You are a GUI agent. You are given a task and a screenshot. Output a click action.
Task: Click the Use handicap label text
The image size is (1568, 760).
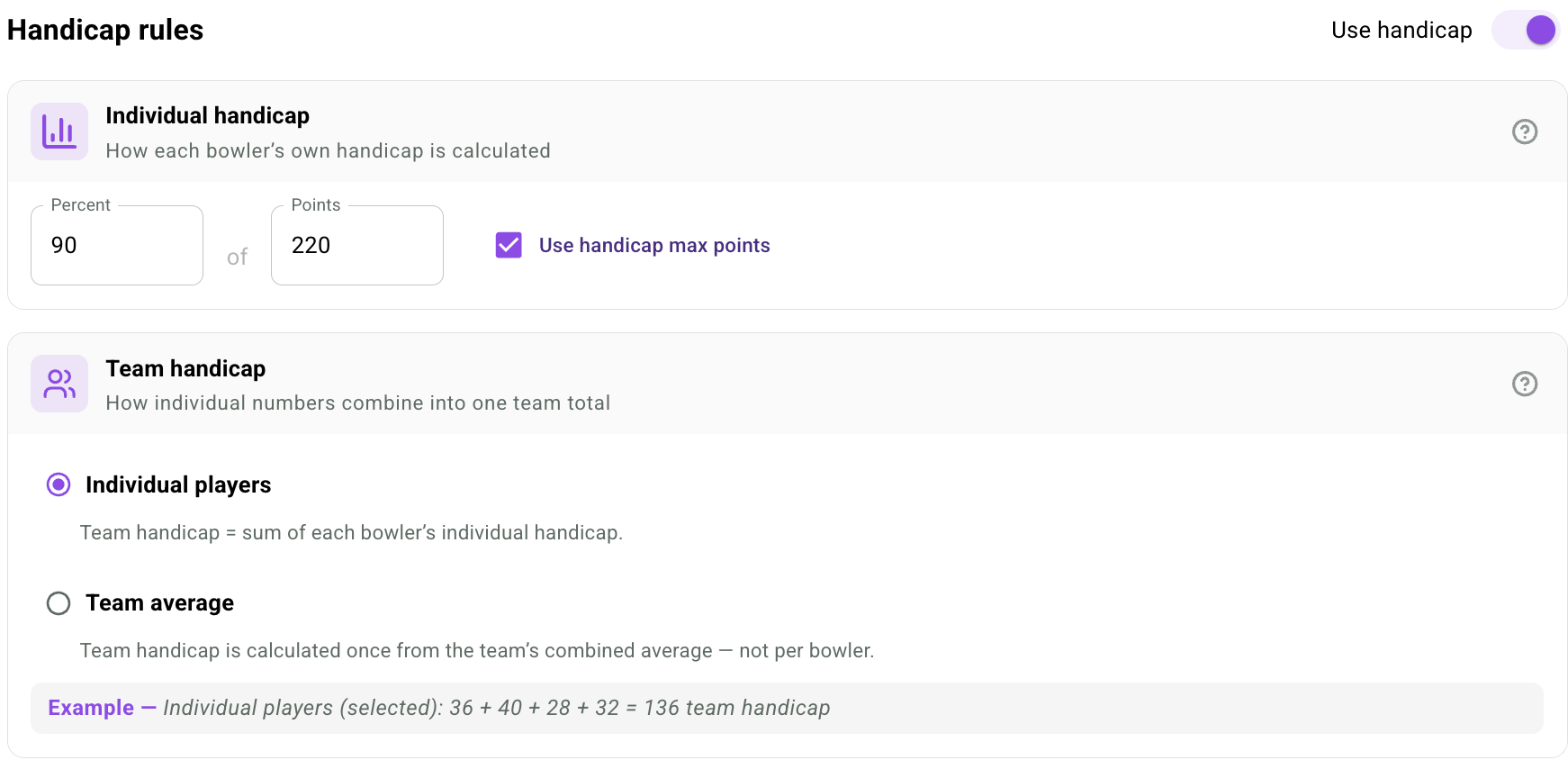point(1401,30)
